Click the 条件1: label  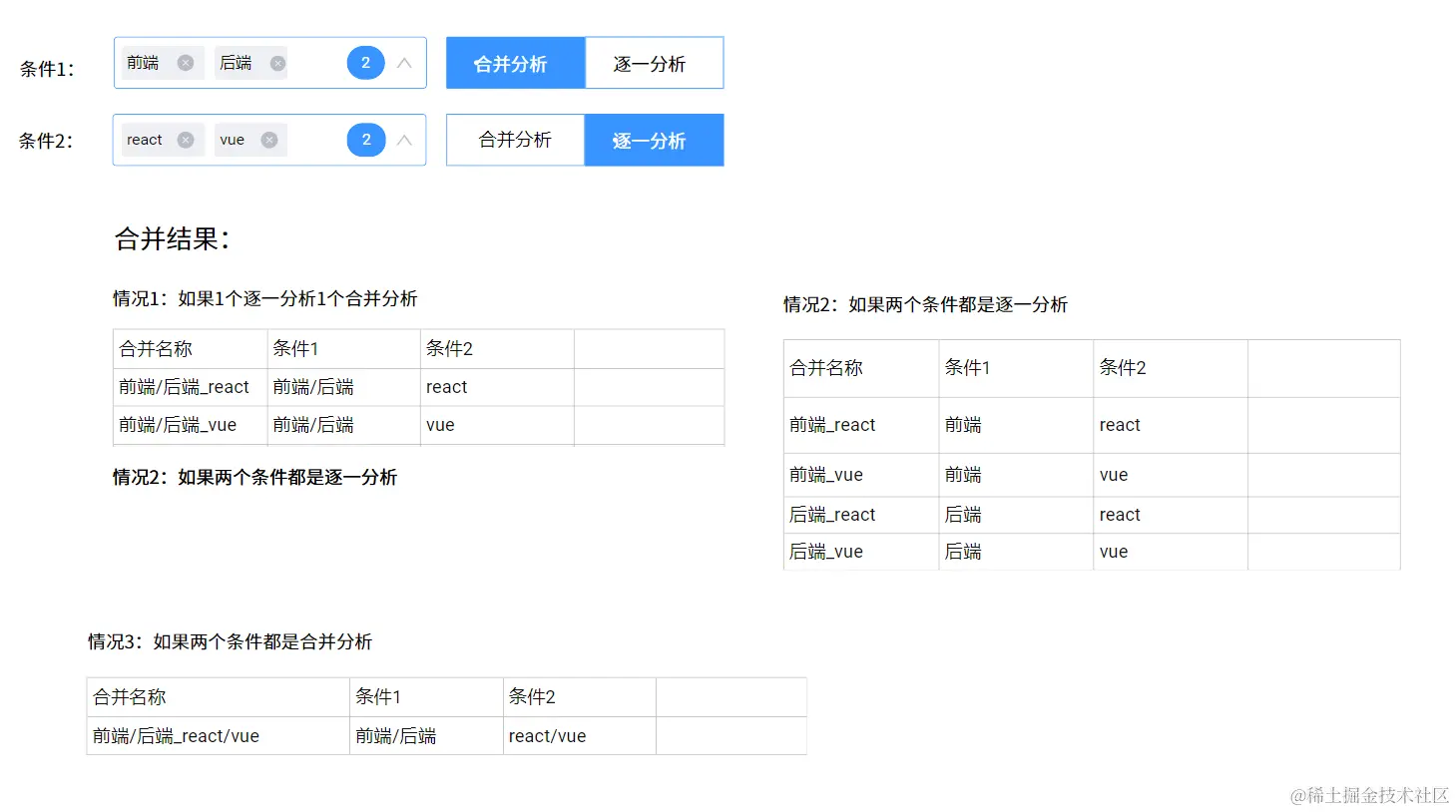click(47, 69)
